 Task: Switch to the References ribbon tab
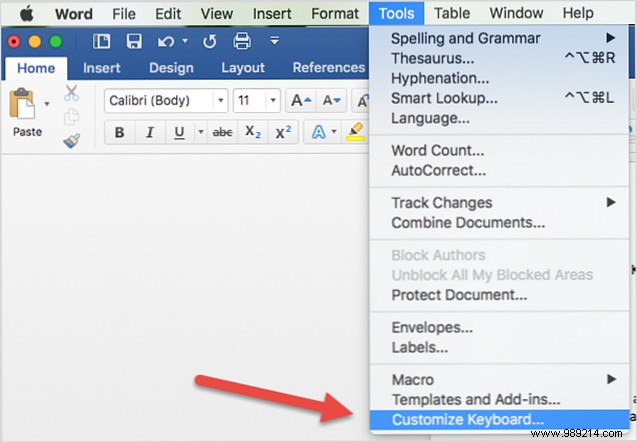(329, 68)
